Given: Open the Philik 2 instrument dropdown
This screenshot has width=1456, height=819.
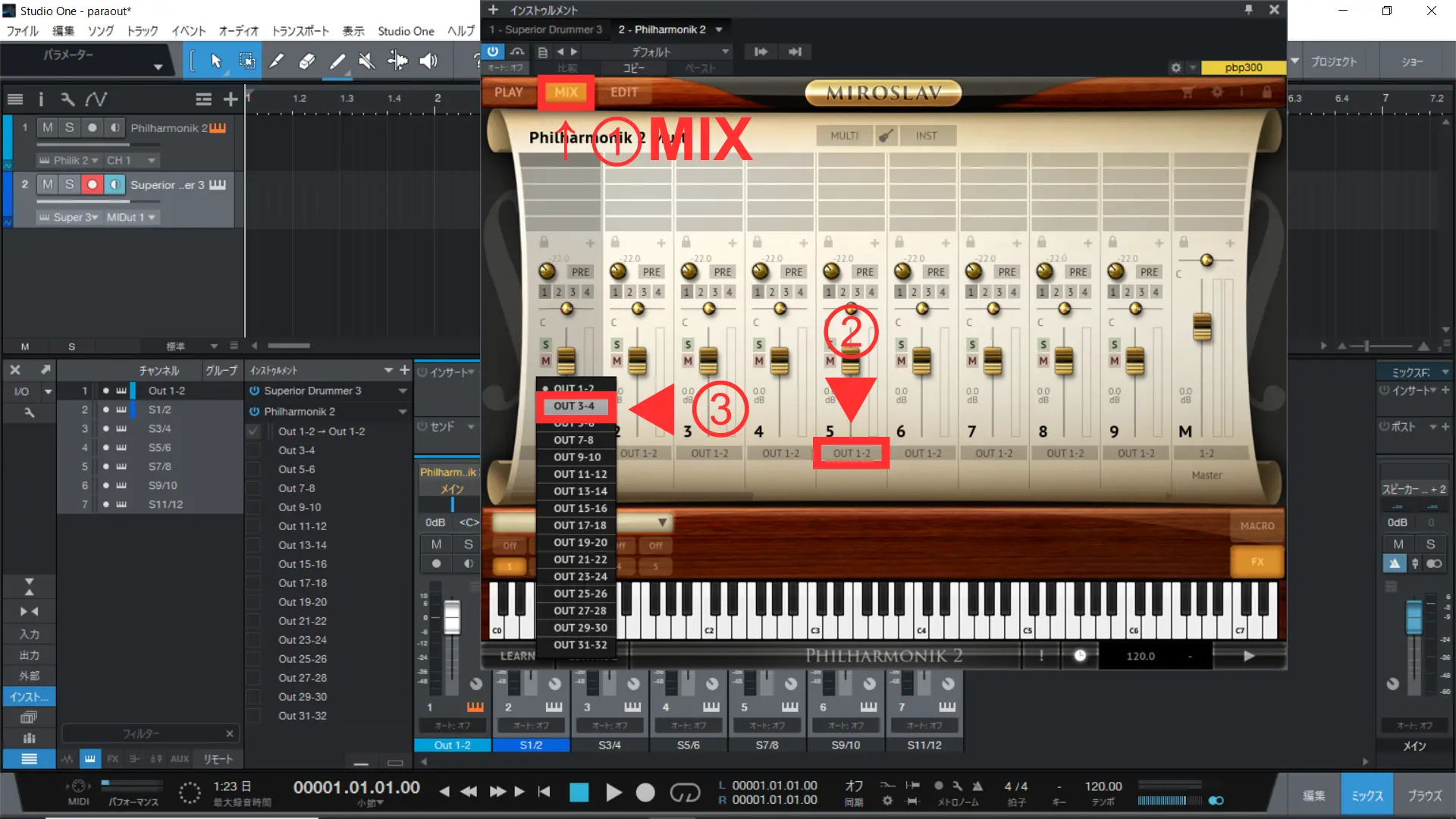Looking at the screenshot, I should pyautogui.click(x=68, y=160).
